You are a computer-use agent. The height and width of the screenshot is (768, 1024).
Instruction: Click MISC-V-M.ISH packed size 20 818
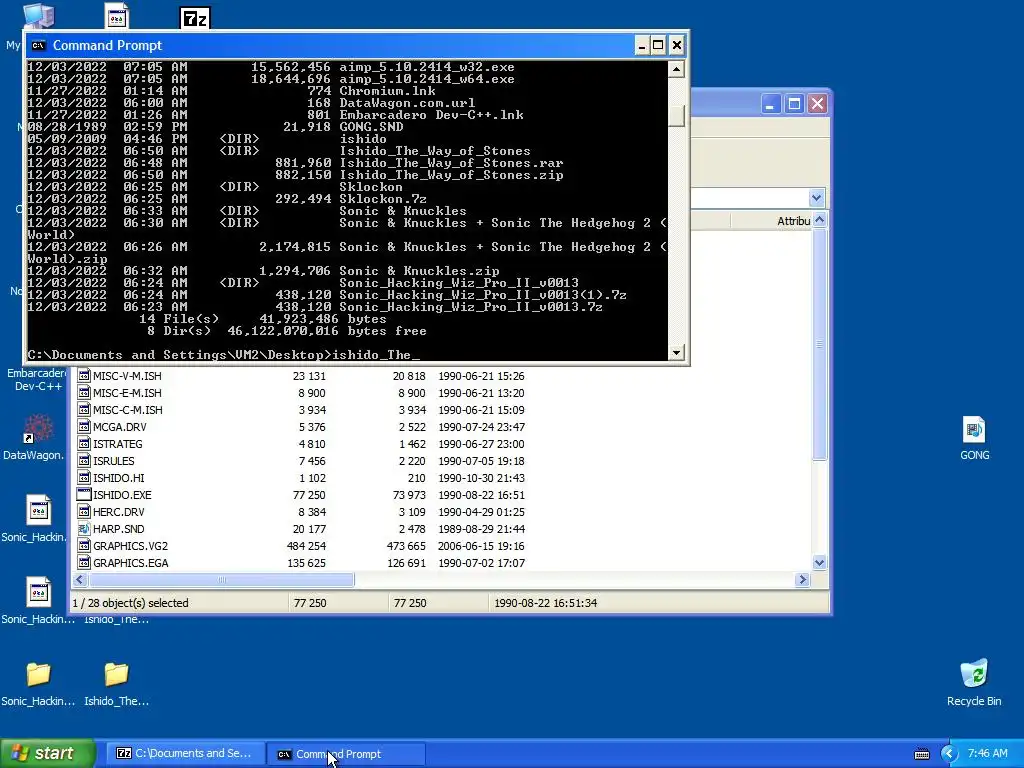pos(409,376)
